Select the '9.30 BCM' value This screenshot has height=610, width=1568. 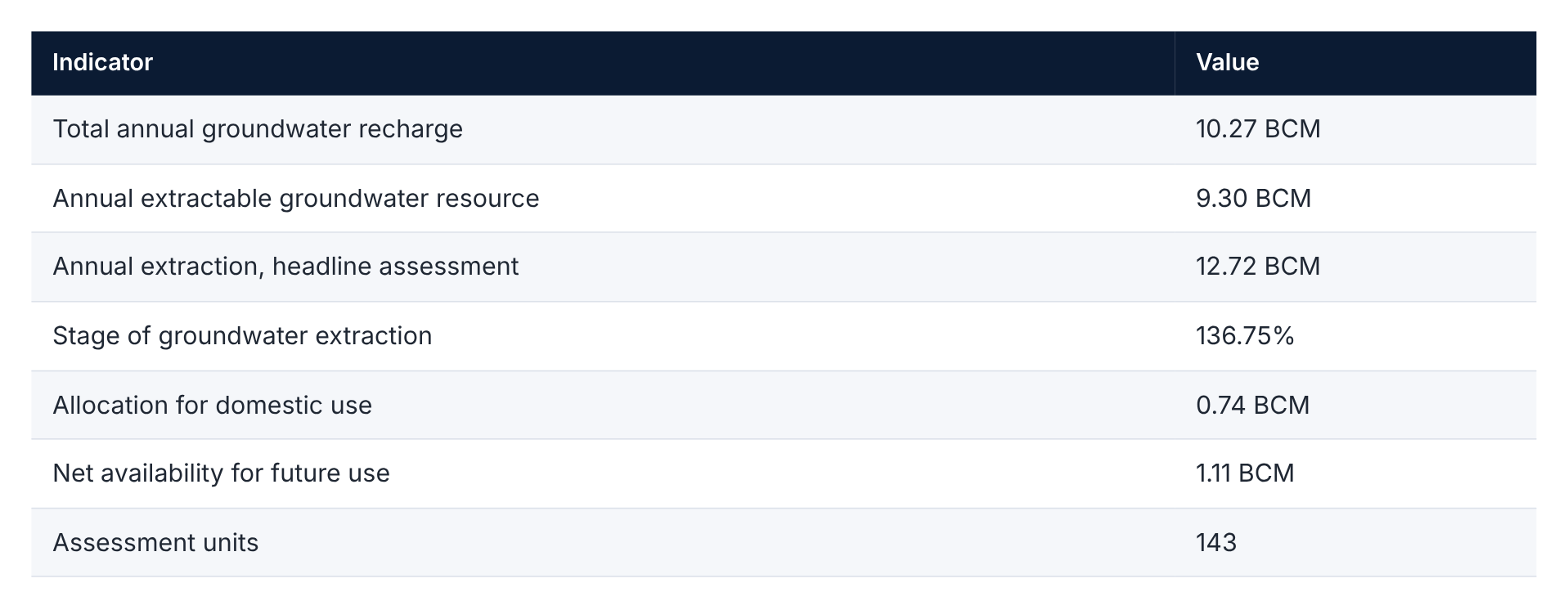click(1253, 199)
